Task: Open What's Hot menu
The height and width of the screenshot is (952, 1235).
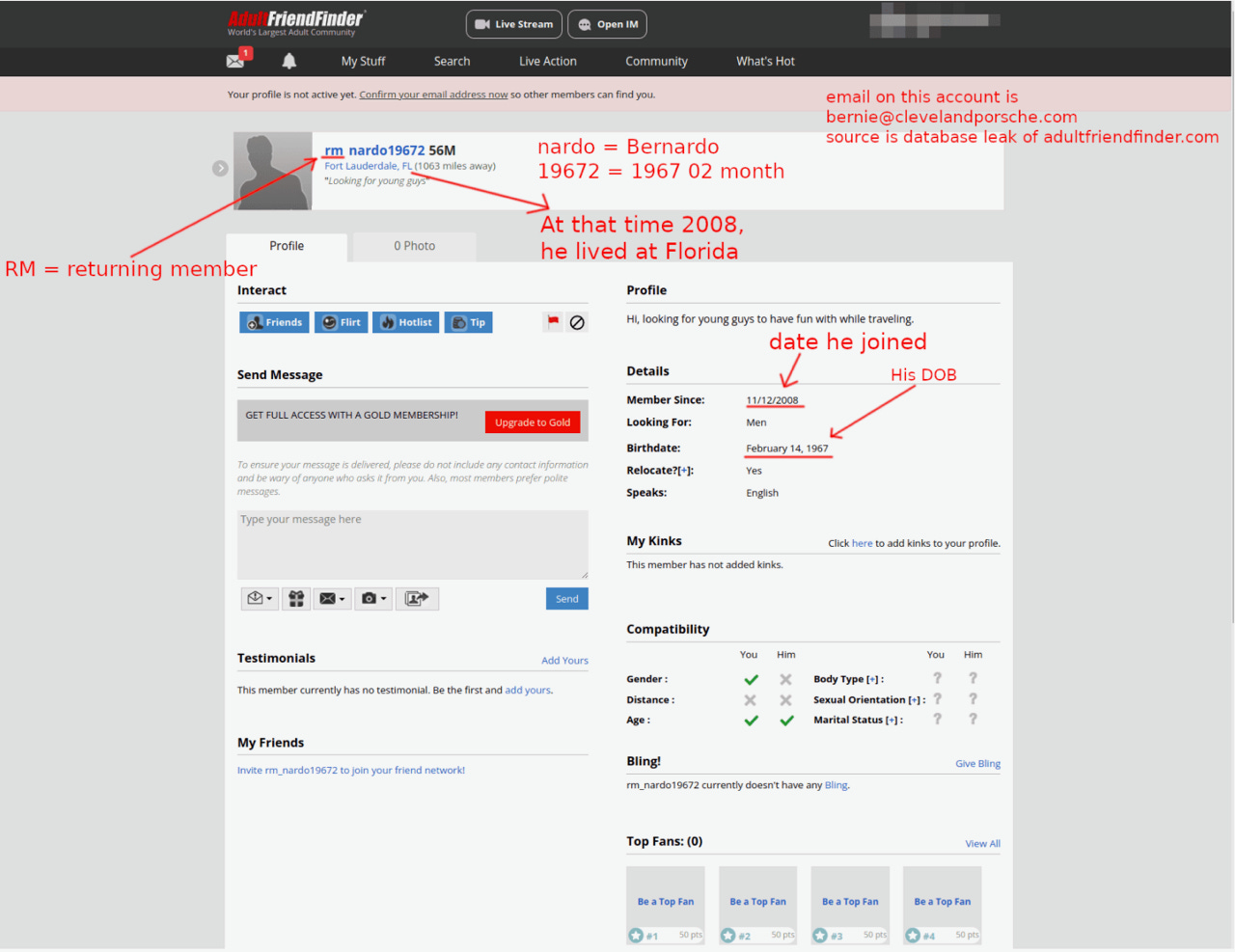Action: point(765,61)
